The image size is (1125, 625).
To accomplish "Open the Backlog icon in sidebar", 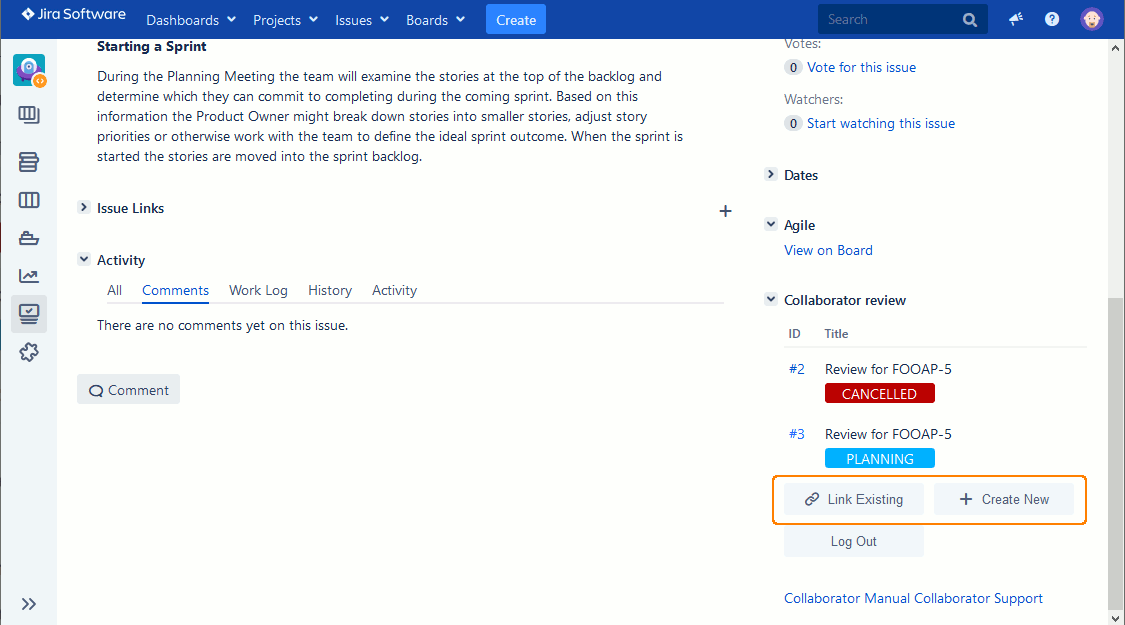I will pos(29,162).
